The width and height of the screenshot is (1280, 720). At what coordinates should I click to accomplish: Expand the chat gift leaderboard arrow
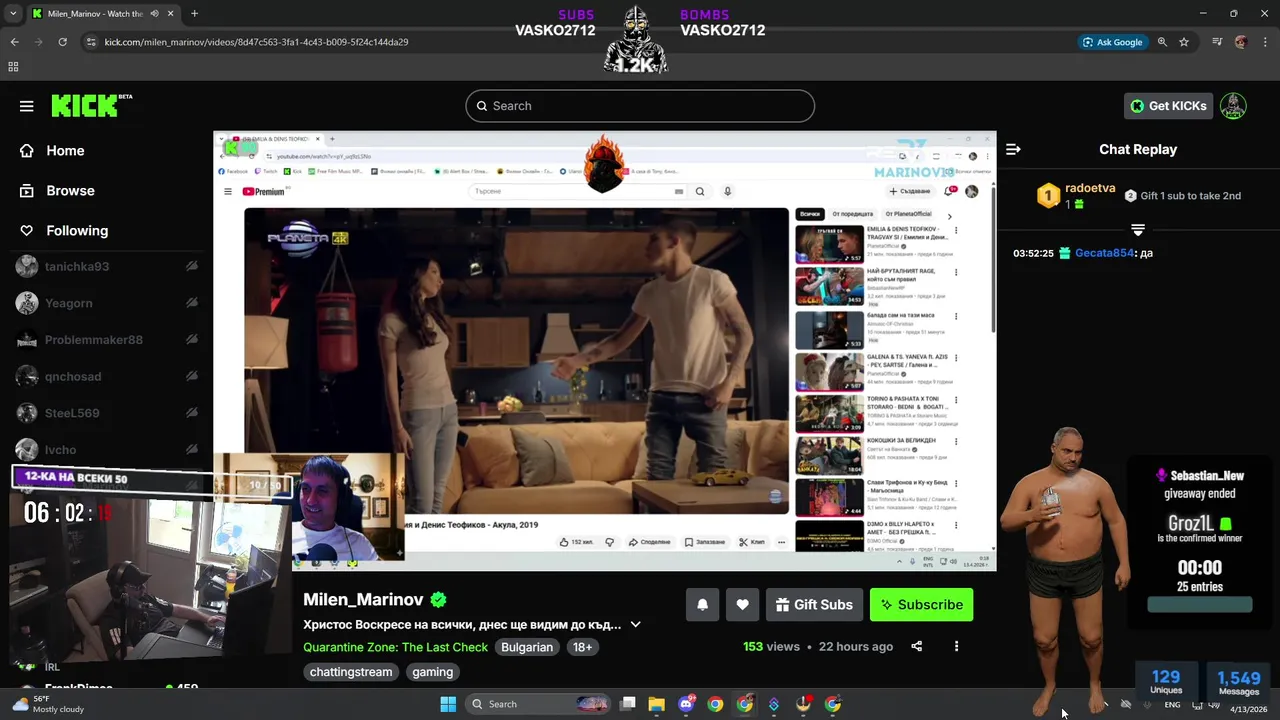[1138, 230]
